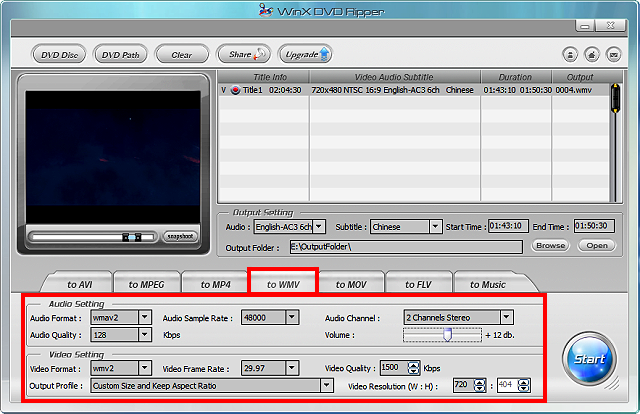The height and width of the screenshot is (414, 640).
Task: Click the DVD Disc button
Action: pyautogui.click(x=59, y=54)
